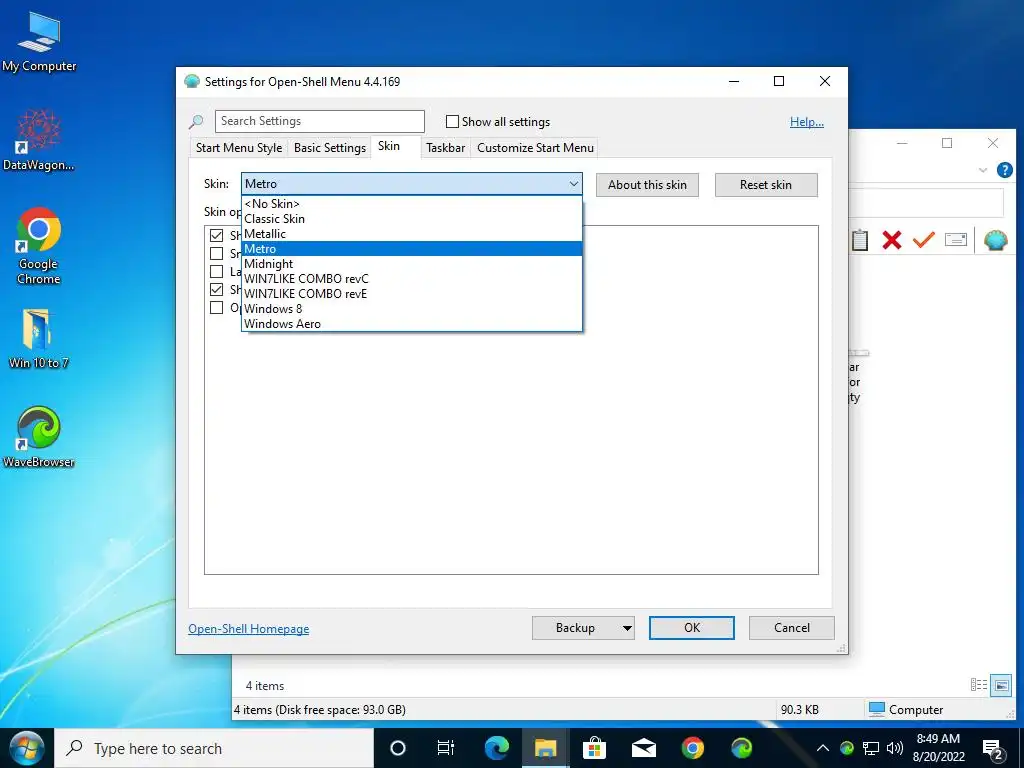Open Win 10 to 7 folder icon
This screenshot has width=1024, height=768.
(39, 339)
